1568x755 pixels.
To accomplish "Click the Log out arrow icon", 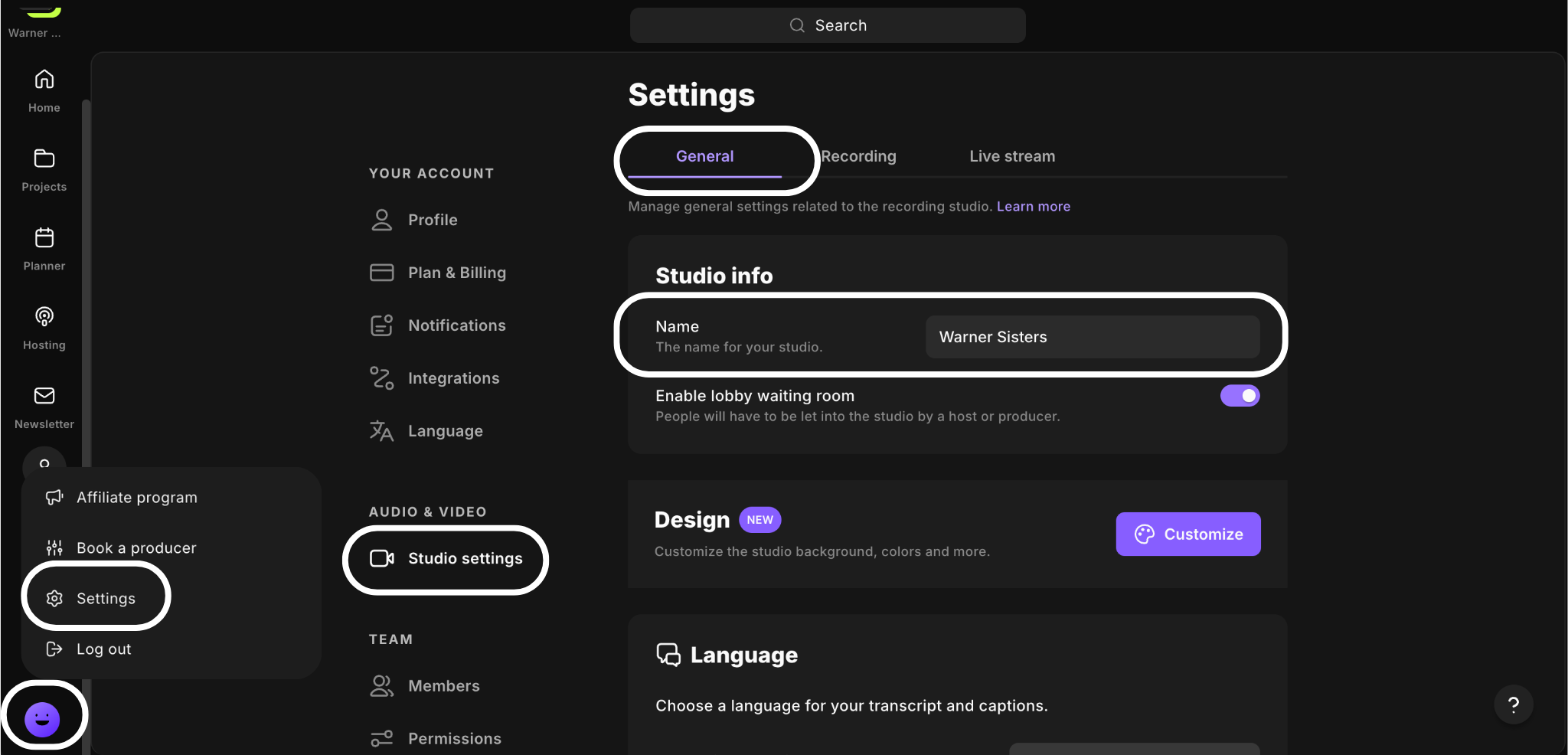I will tap(54, 649).
